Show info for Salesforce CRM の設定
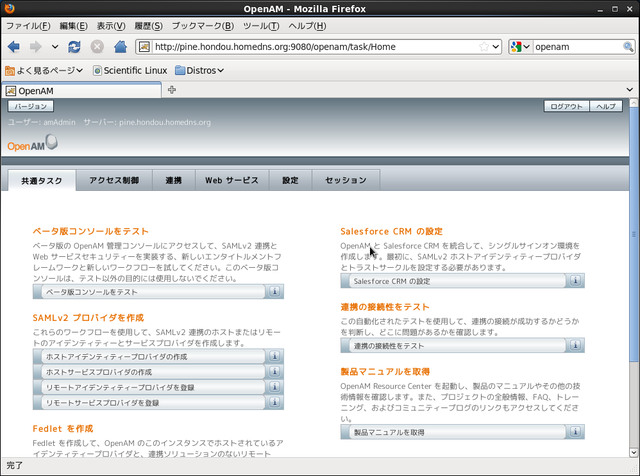The image size is (640, 476). pyautogui.click(x=576, y=281)
